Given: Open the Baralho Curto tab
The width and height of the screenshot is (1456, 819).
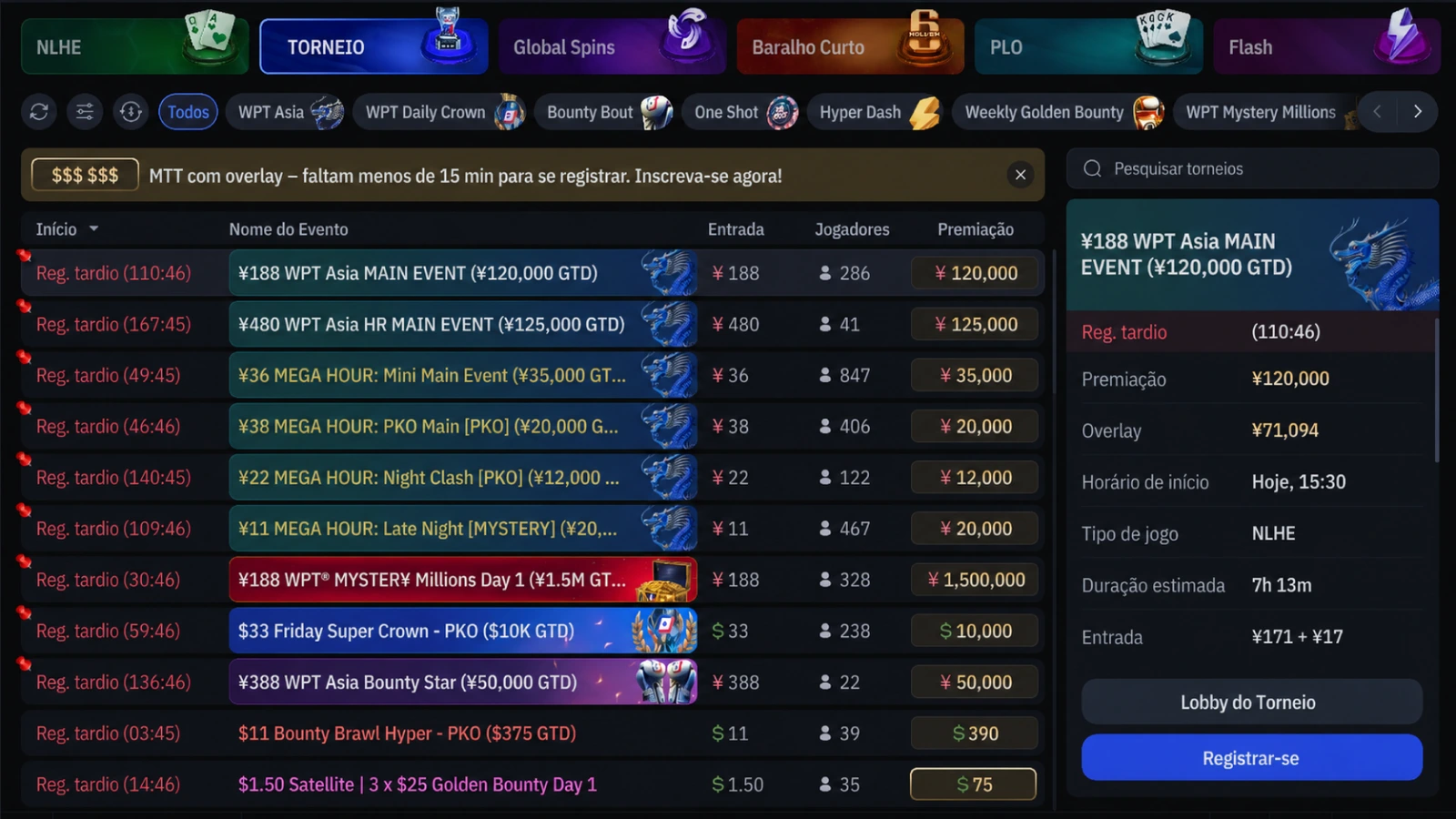Looking at the screenshot, I should [x=850, y=46].
